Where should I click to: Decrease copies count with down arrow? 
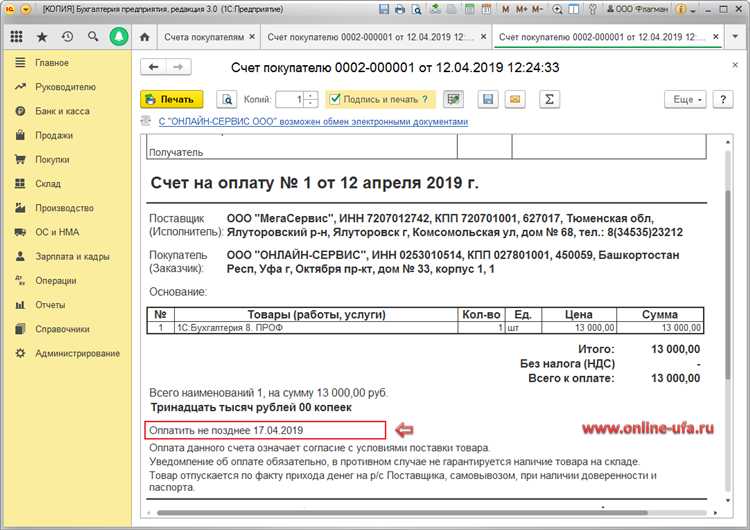[310, 103]
